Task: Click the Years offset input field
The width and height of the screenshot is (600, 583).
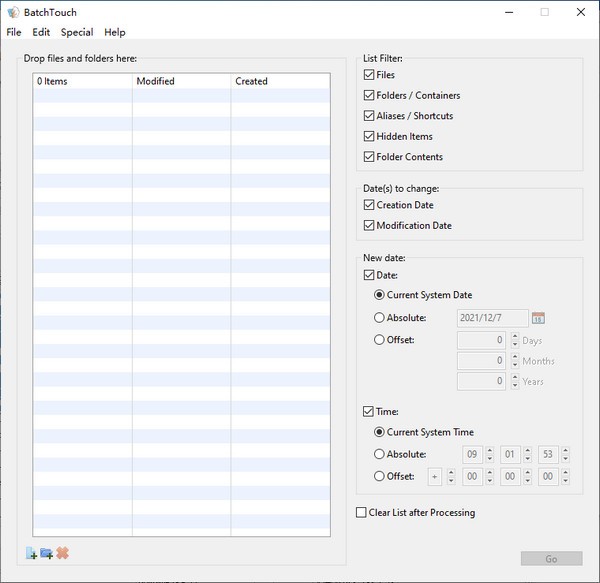Action: click(481, 381)
